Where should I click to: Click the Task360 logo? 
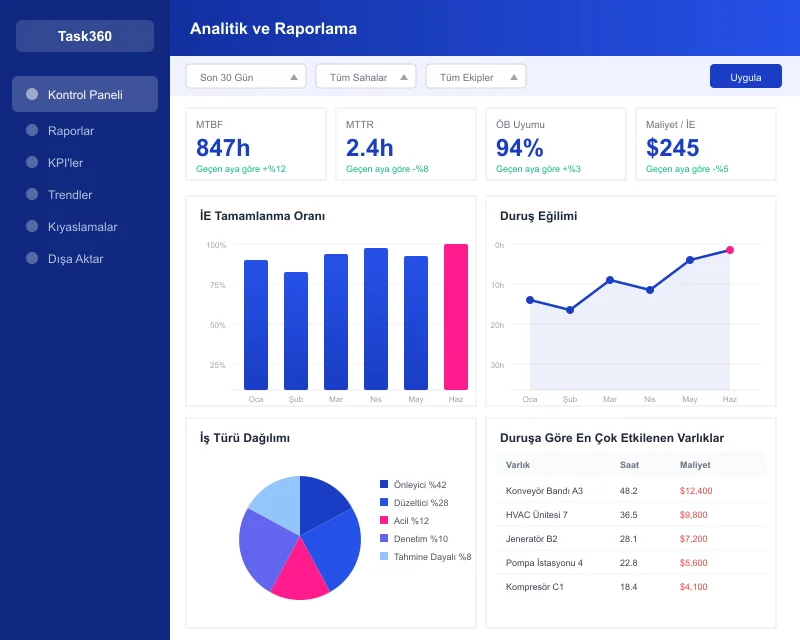coord(84,36)
